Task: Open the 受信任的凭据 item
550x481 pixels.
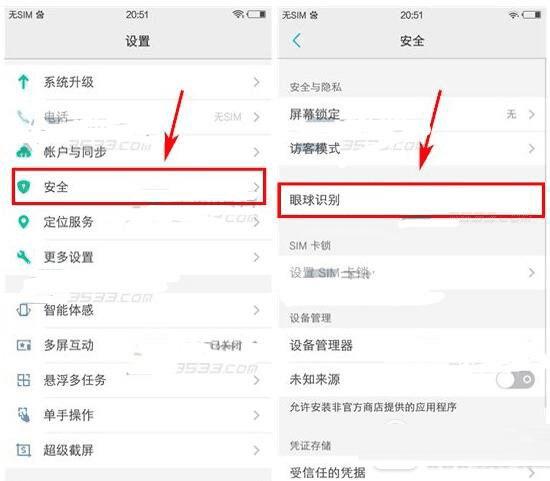Action: tap(412, 470)
